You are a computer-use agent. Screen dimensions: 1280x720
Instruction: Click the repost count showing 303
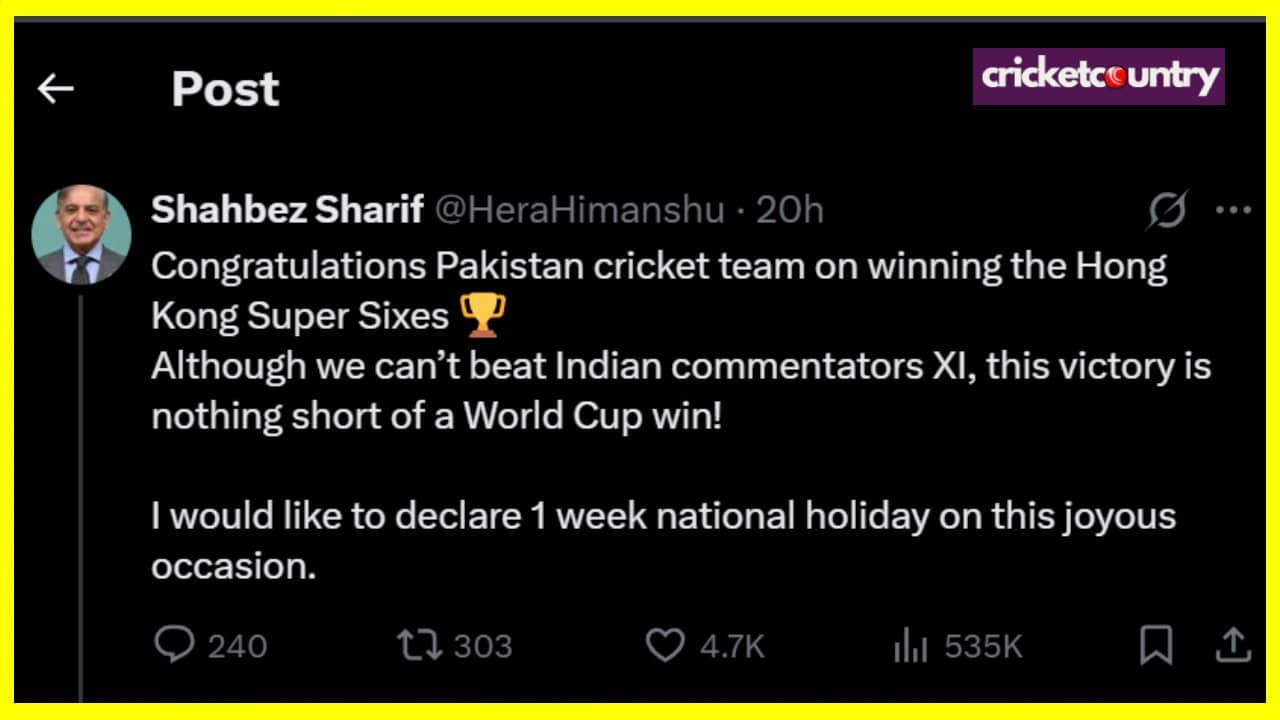485,646
